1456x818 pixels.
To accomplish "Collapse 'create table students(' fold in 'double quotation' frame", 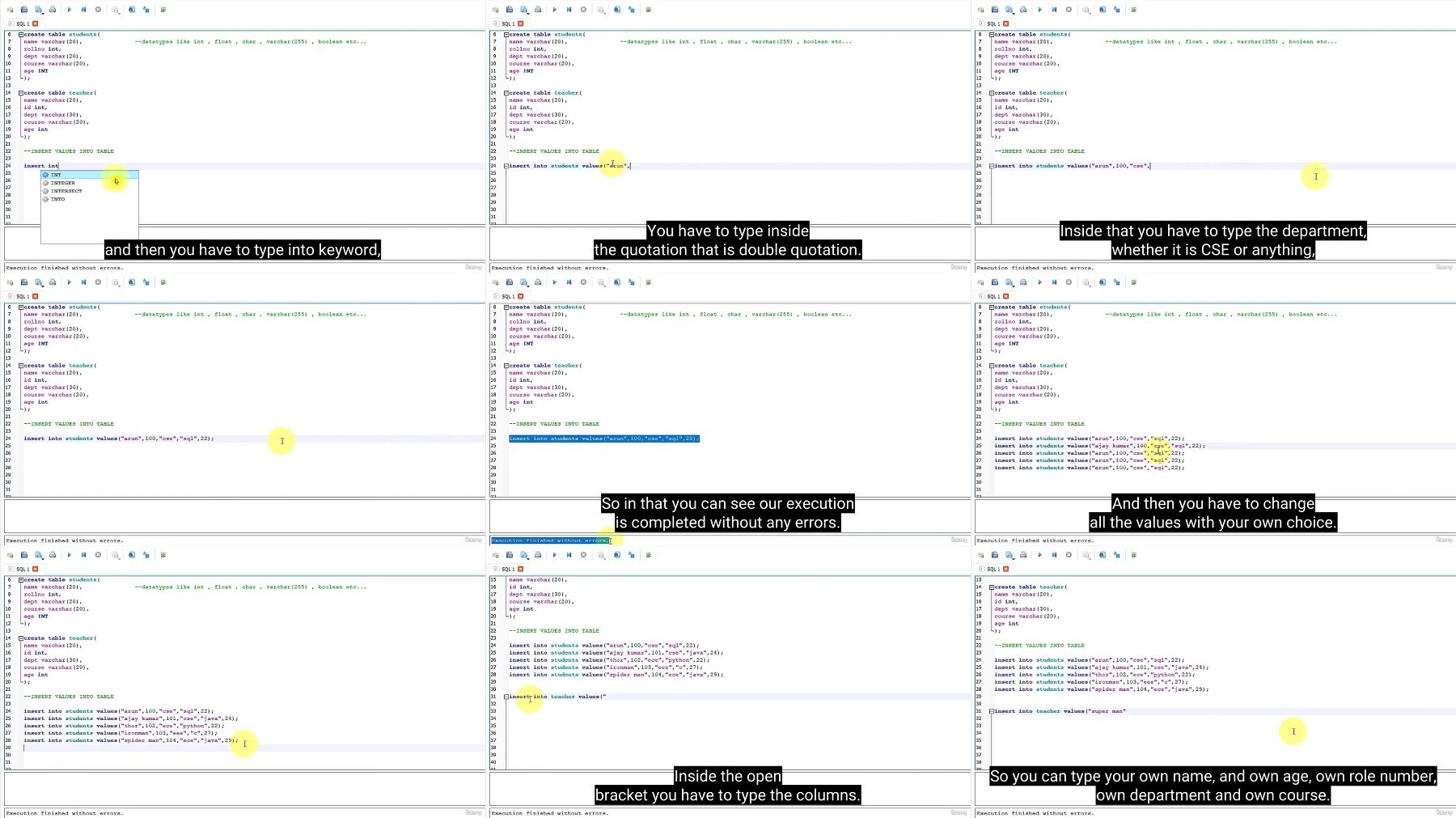I will coord(506,35).
